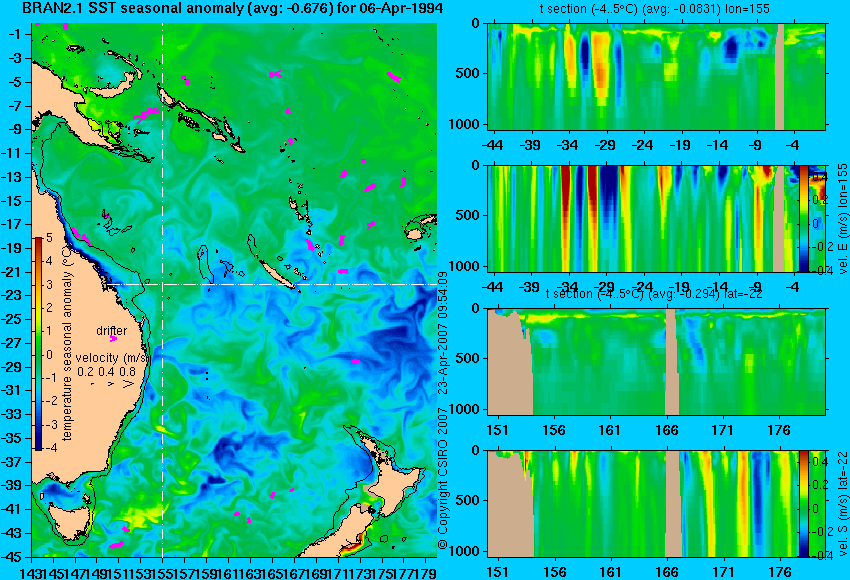The image size is (850, 580).
Task: Click '166' under the lat=-22 temperature section
Action: pos(666,430)
